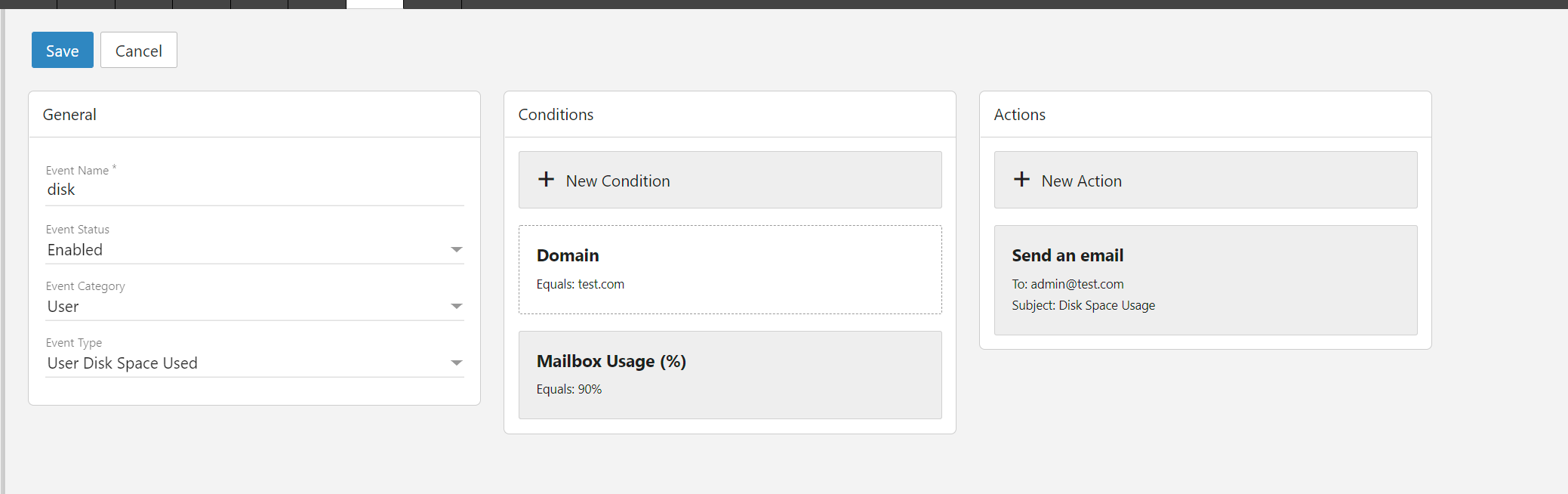Expand the Event Category dropdown arrow
Image resolution: width=1568 pixels, height=494 pixels.
pos(456,307)
